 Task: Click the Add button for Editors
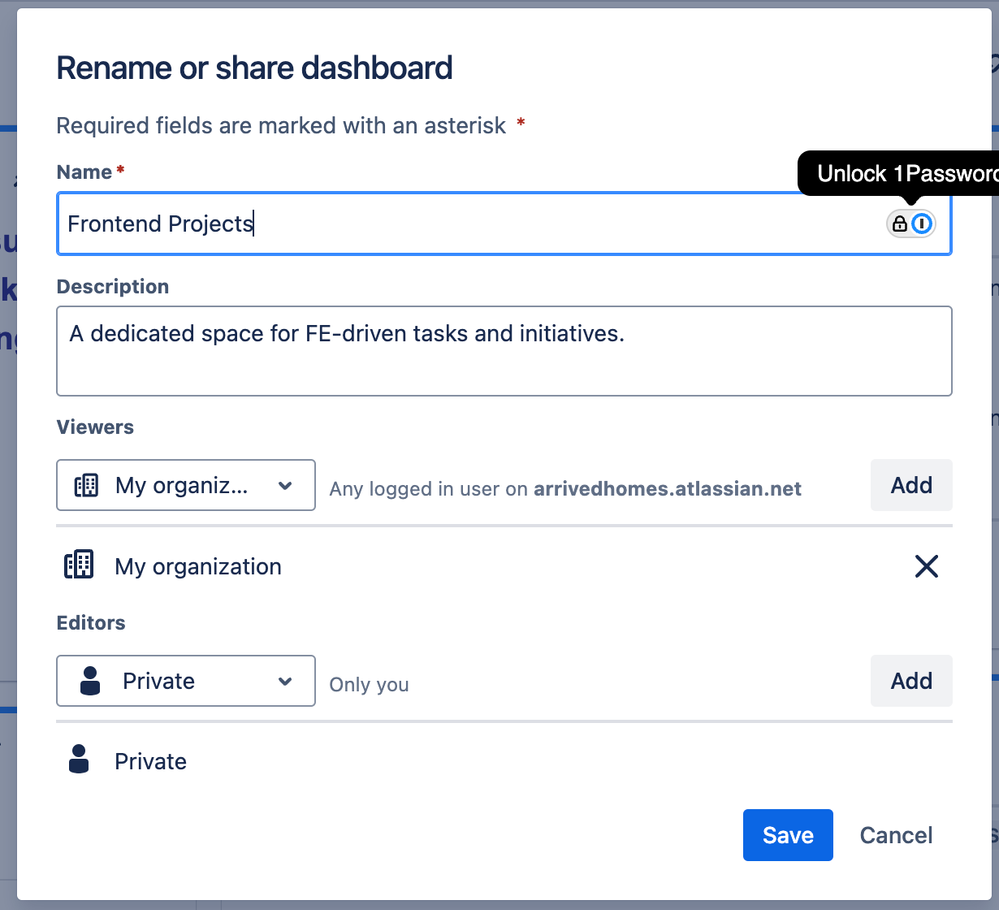coord(911,681)
